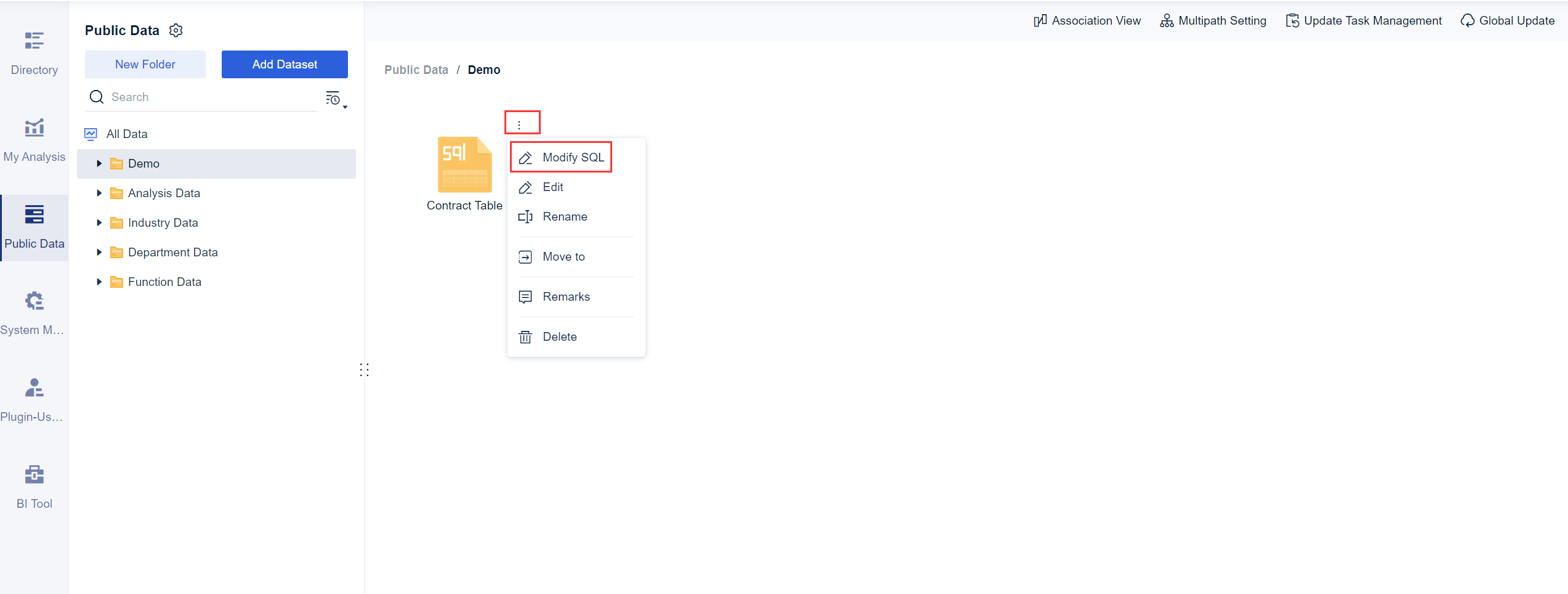This screenshot has height=594, width=1568.
Task: Open the BI Tool section
Action: 34,486
